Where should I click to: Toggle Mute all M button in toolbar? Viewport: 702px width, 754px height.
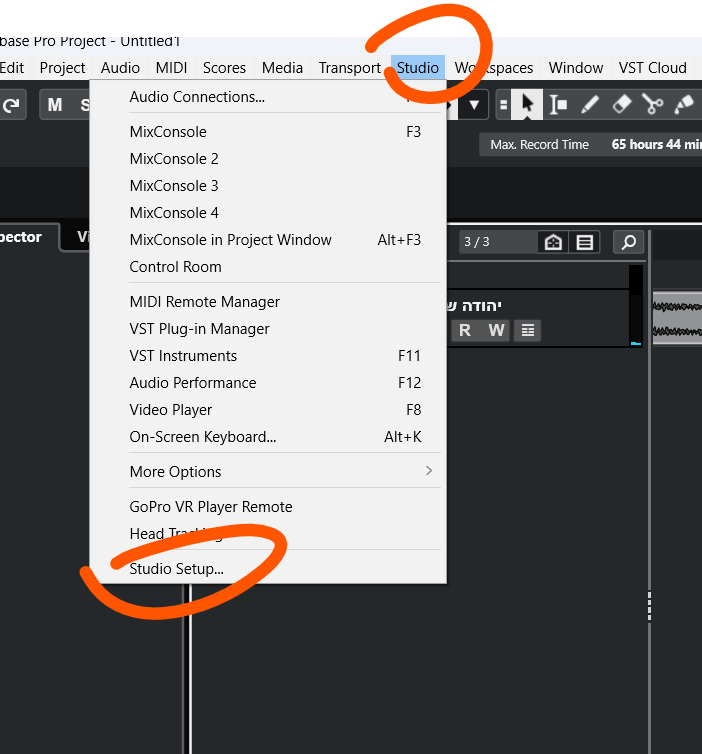(55, 104)
